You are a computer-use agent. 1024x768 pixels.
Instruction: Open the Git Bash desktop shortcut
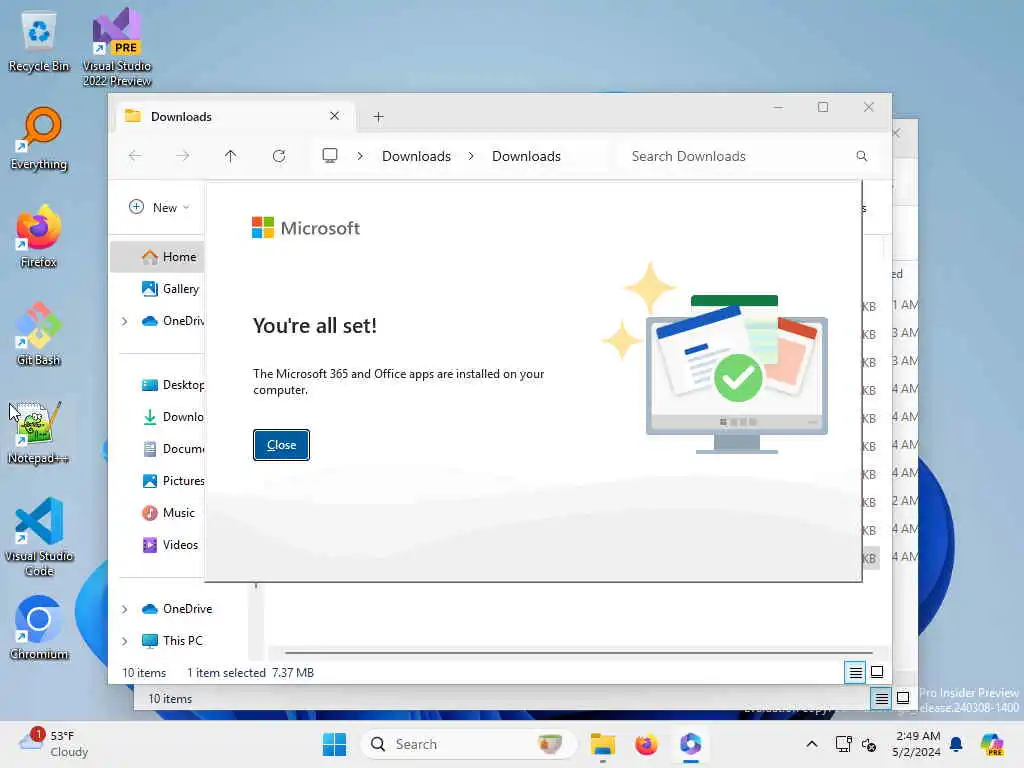pos(39,334)
